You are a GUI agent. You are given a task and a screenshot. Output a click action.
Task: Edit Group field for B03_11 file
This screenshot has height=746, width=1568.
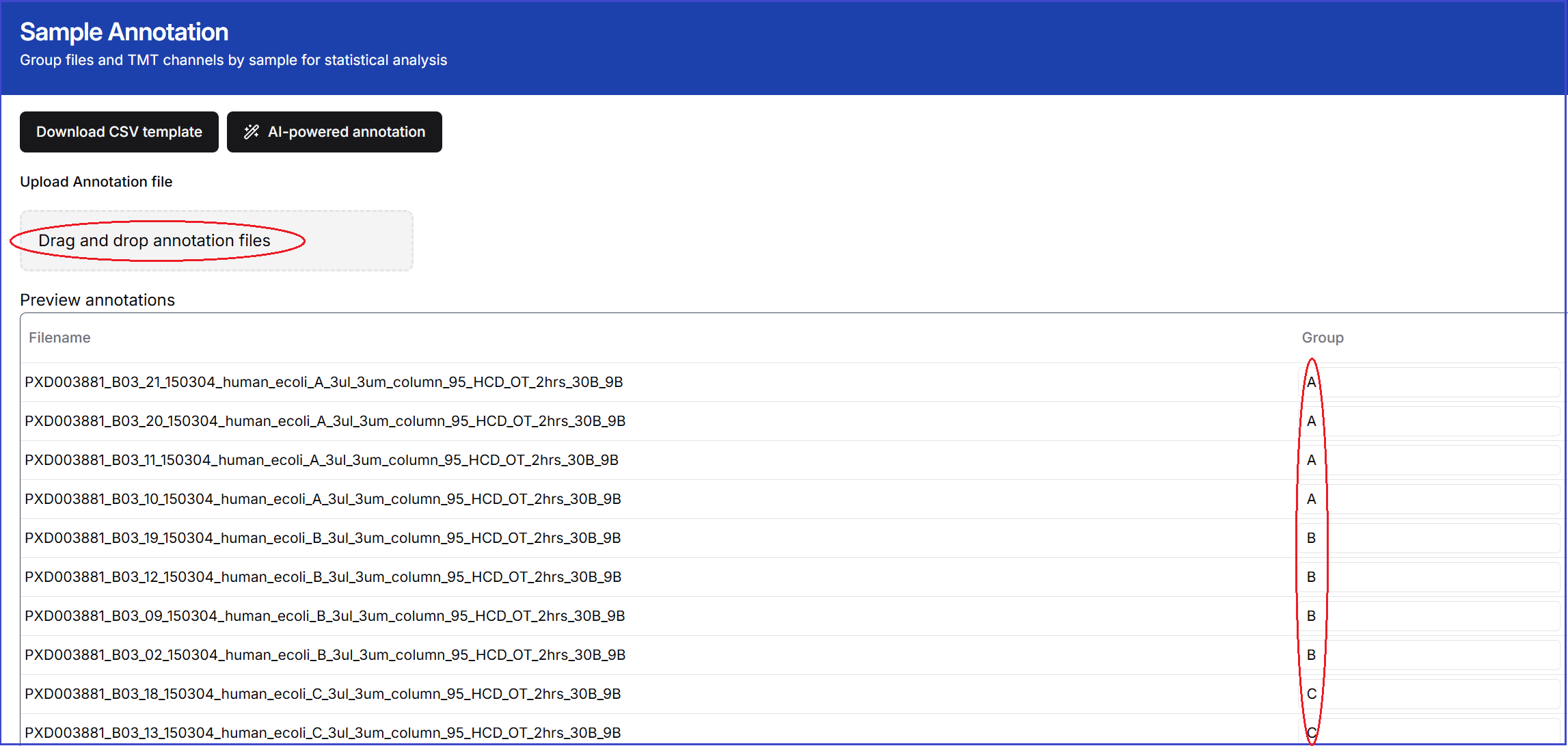tap(1429, 460)
